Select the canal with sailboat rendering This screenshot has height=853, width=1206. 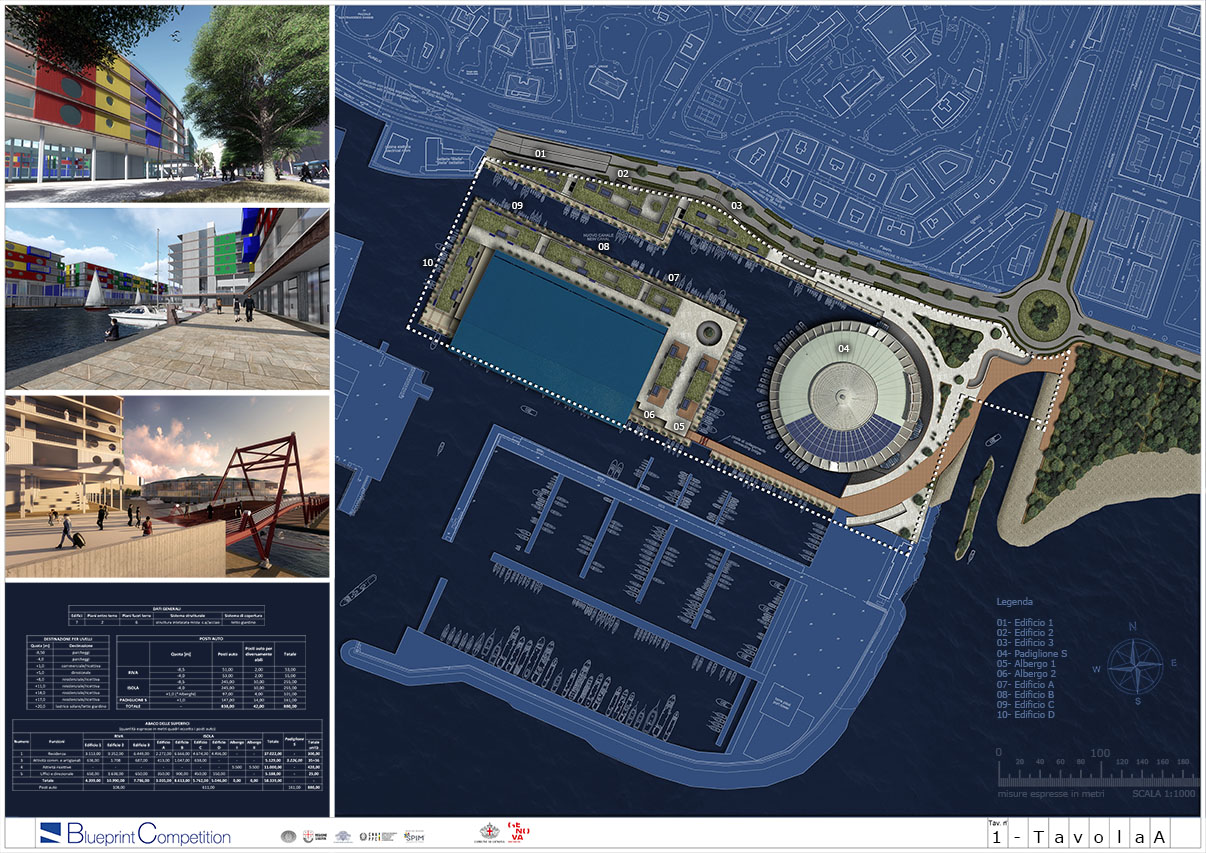coord(167,298)
